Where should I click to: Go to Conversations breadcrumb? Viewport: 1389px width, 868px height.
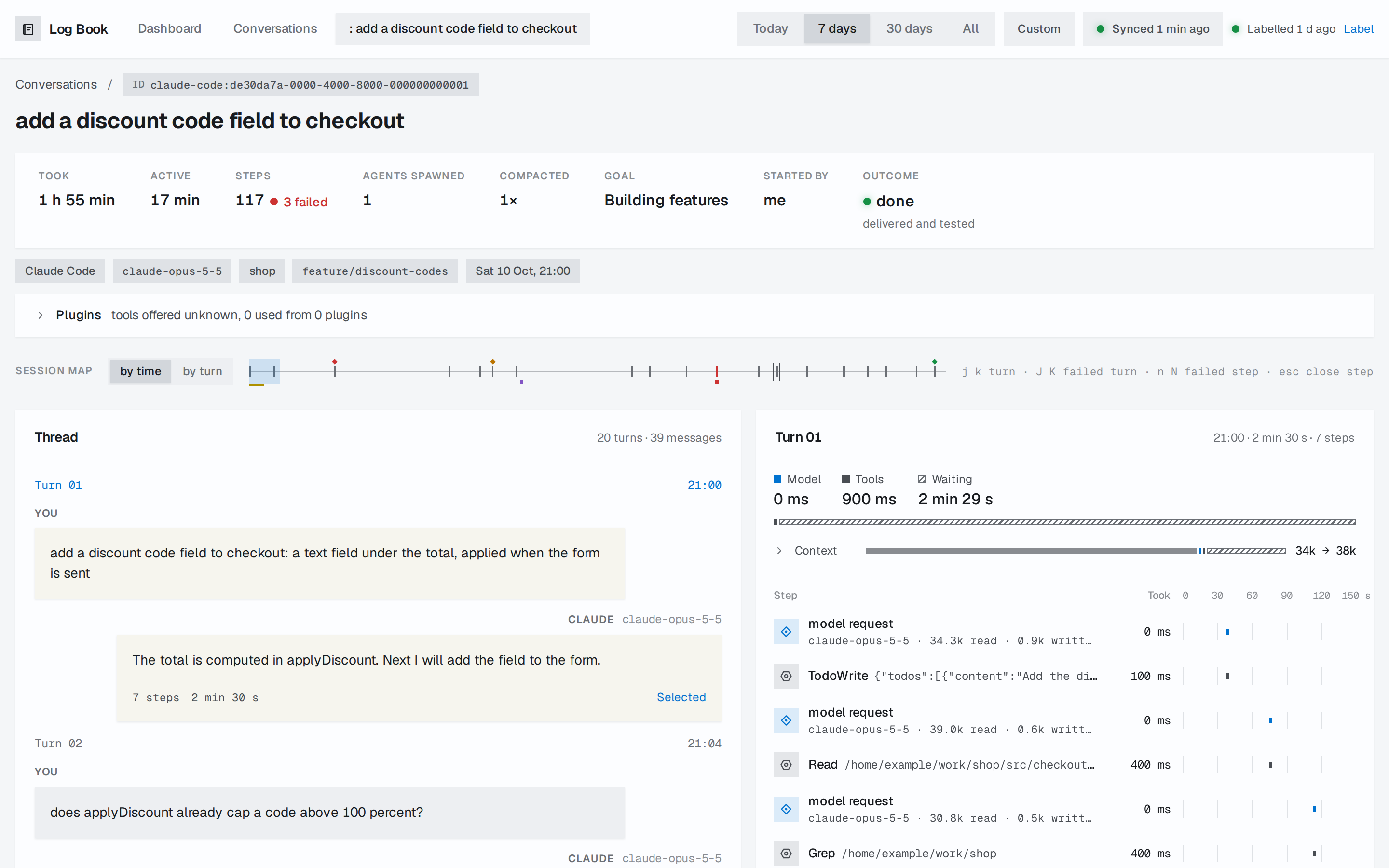56,84
